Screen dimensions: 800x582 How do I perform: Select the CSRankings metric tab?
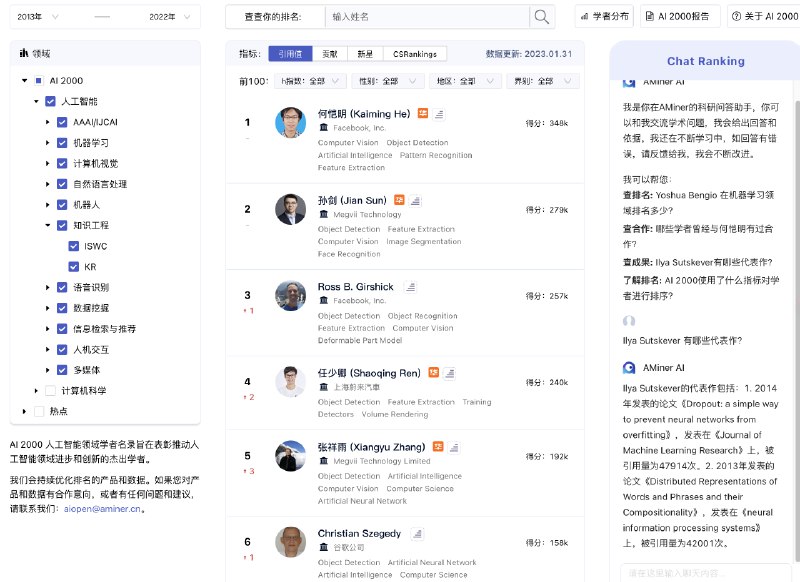415,54
